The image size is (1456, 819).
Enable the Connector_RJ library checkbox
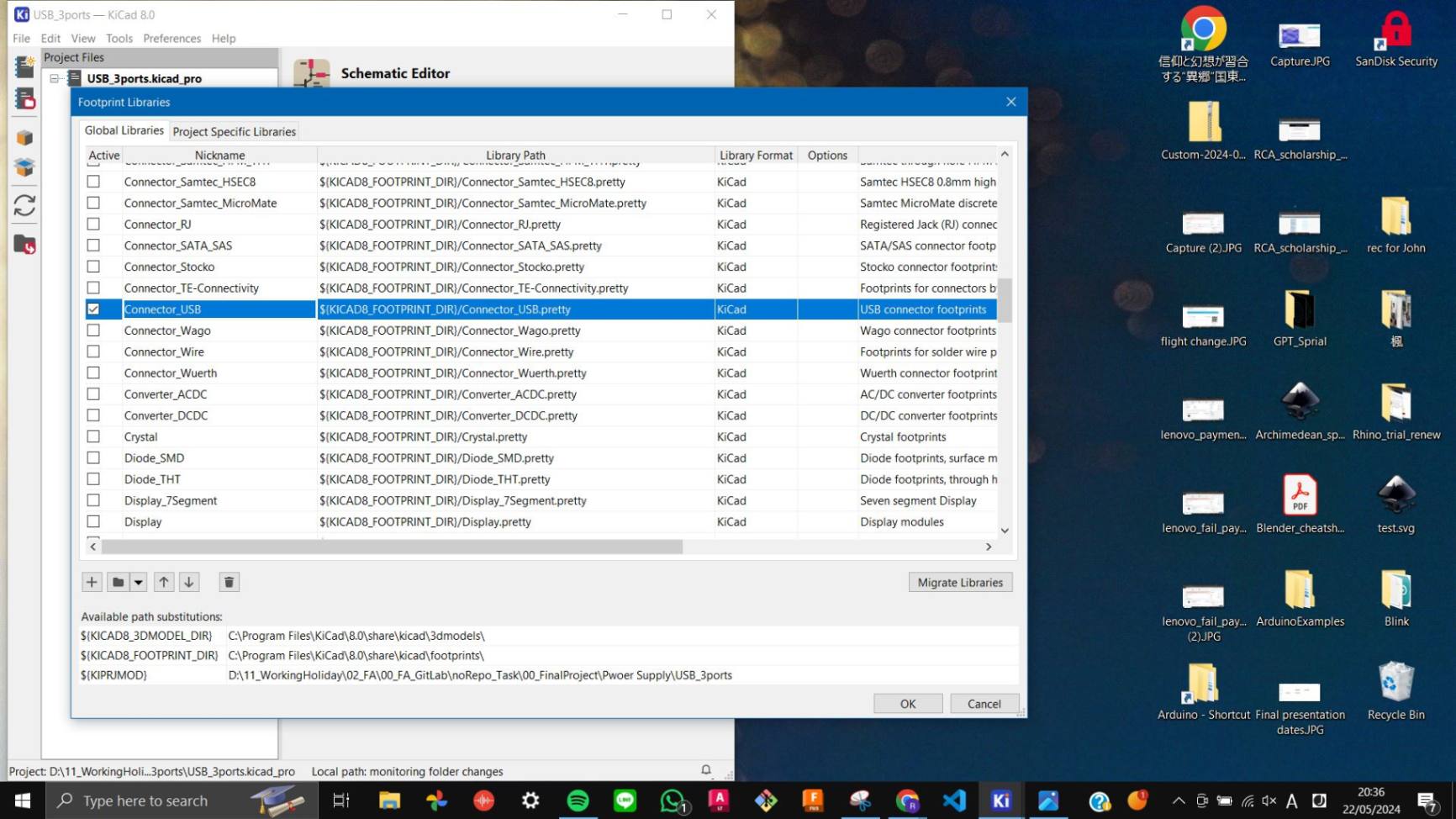pos(93,224)
